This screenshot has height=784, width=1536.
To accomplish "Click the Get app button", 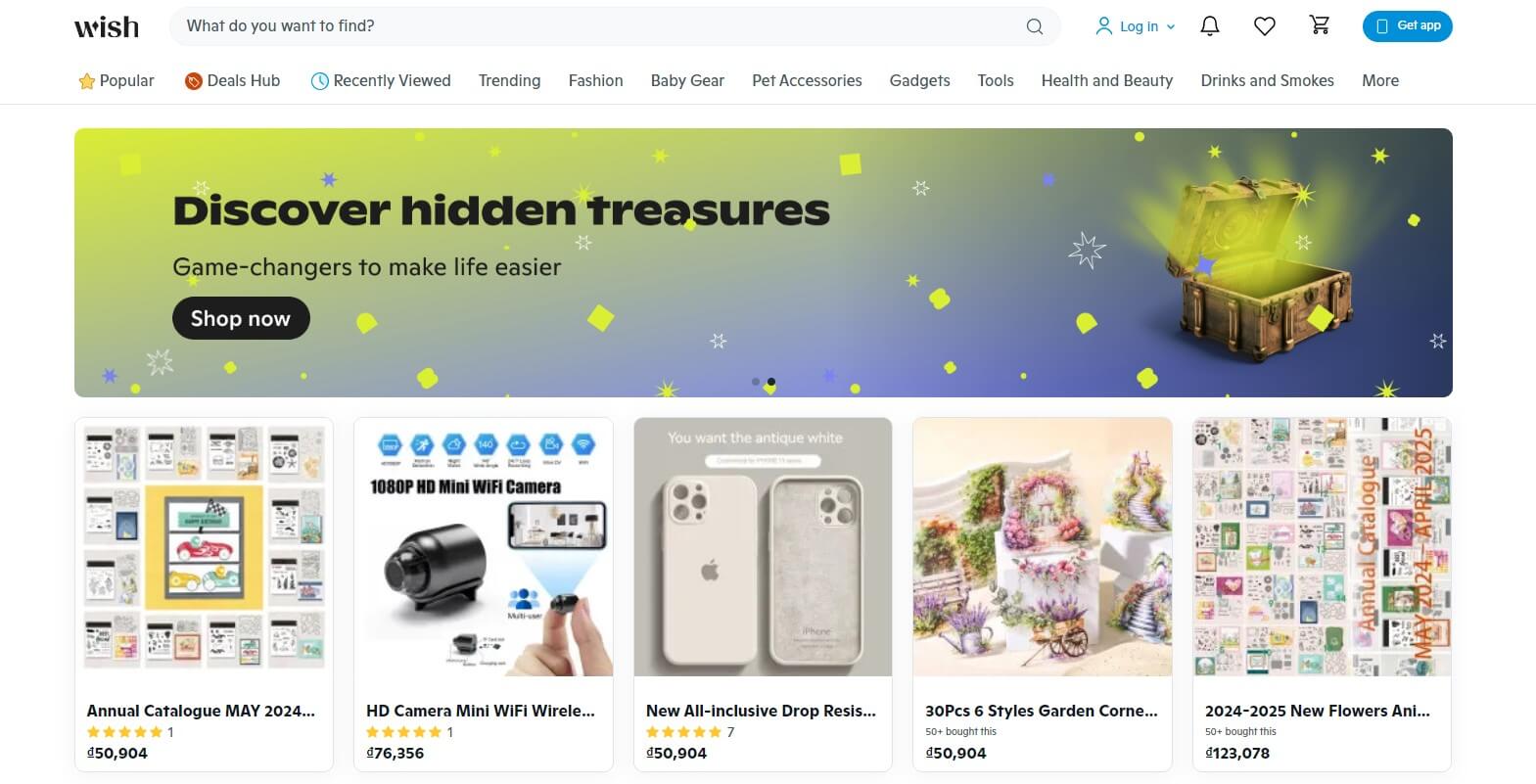I will pyautogui.click(x=1407, y=26).
